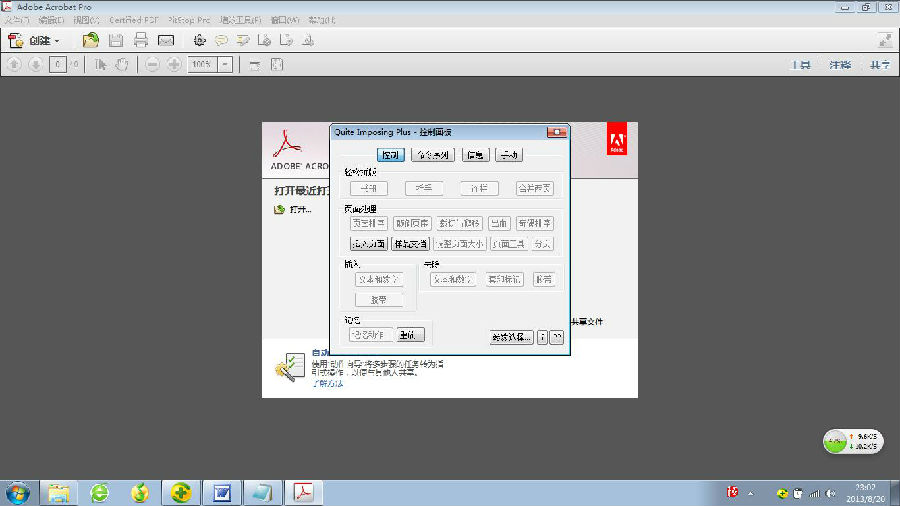Click the 打开... open file link
The height and width of the screenshot is (506, 900).
tap(300, 209)
